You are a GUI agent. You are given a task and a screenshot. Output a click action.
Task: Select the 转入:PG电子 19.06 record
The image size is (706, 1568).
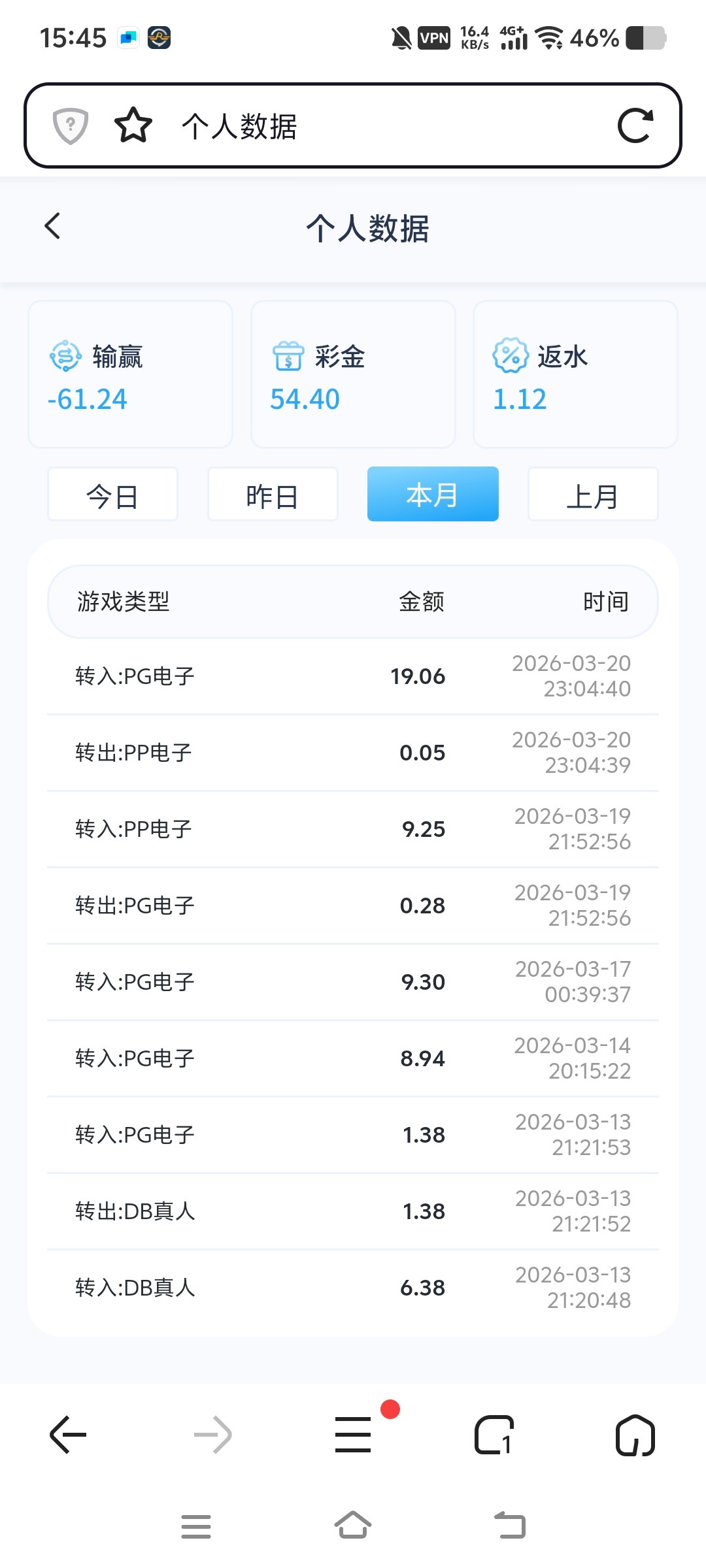pyautogui.click(x=353, y=676)
